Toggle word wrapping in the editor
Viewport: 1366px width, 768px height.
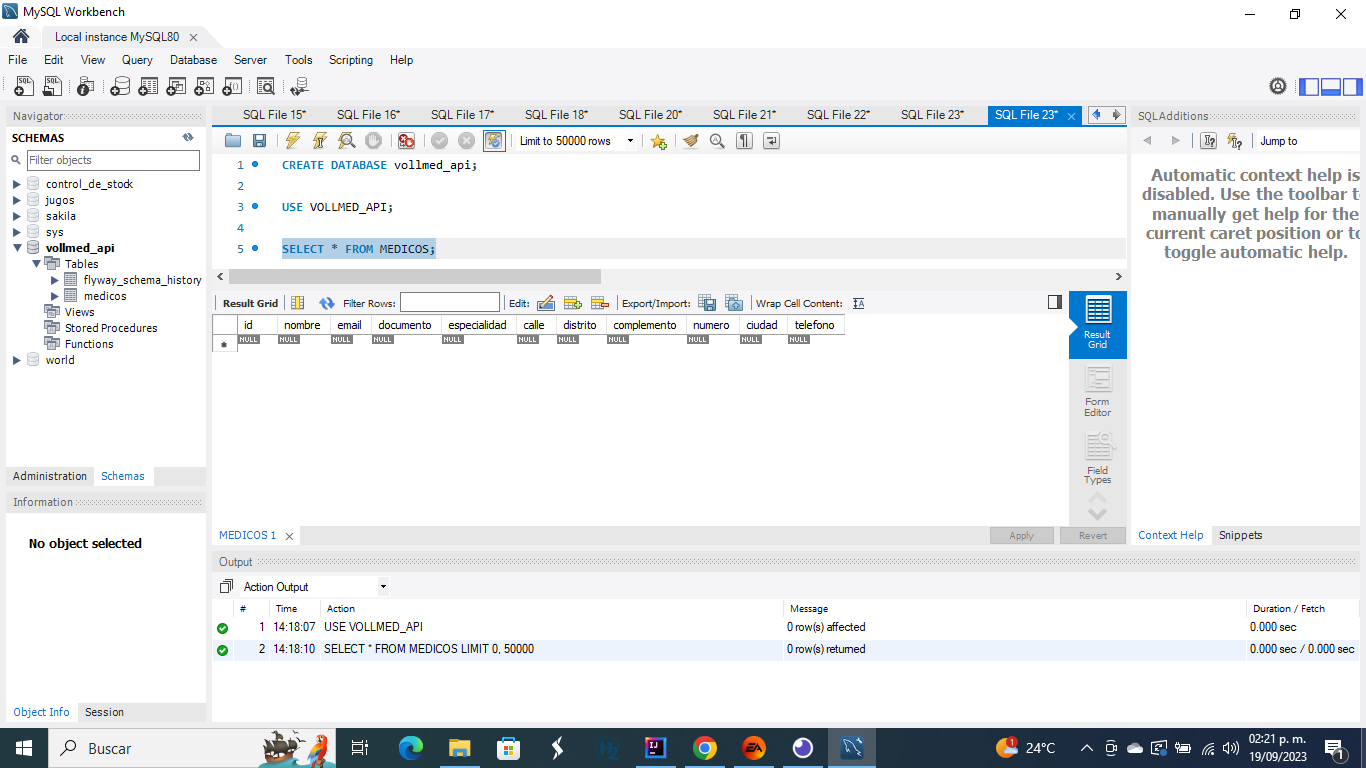point(771,141)
